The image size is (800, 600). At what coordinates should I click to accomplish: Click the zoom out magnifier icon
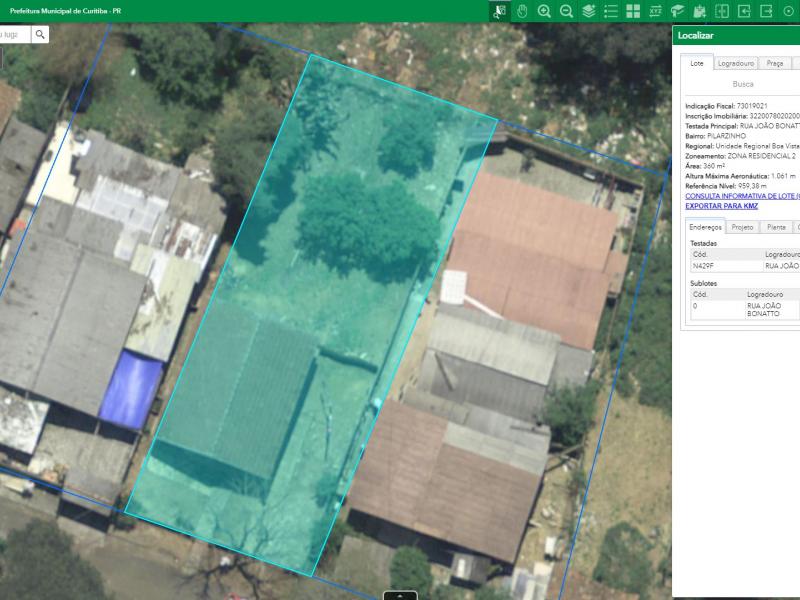pos(566,11)
